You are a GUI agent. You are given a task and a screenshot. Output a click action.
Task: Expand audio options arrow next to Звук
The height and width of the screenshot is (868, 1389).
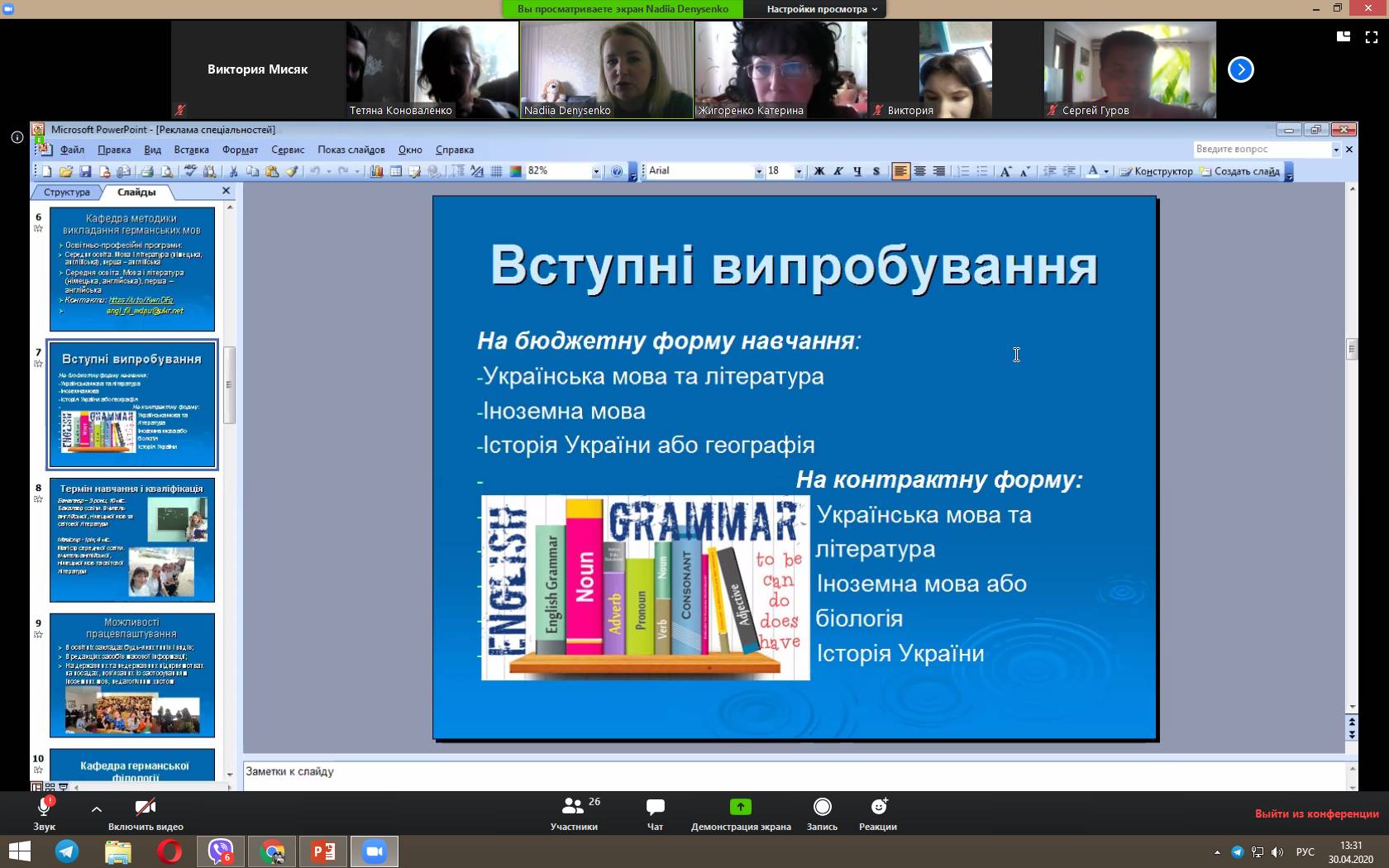pyautogui.click(x=97, y=809)
